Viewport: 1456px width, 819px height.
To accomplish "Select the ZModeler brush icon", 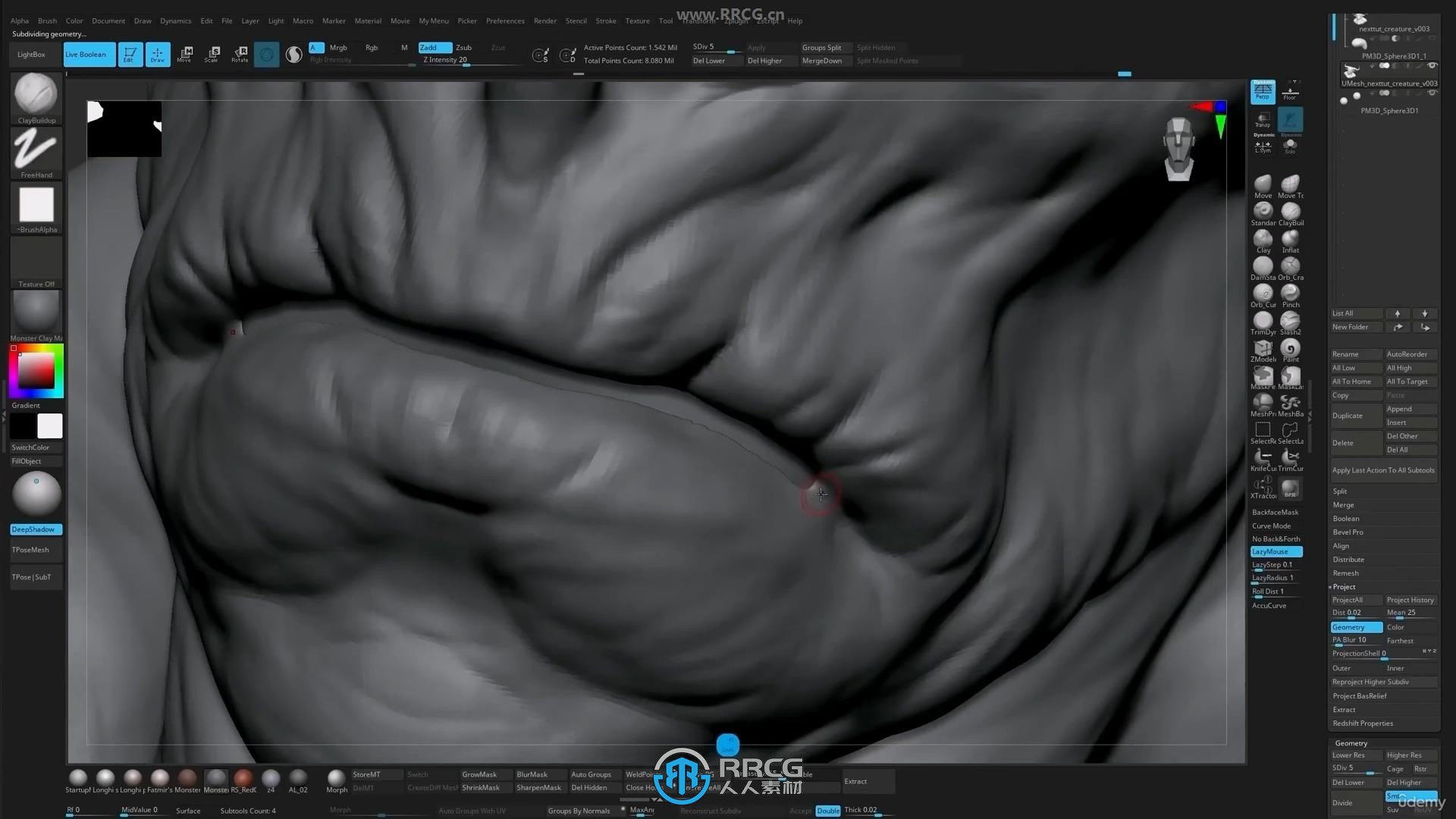I will pyautogui.click(x=1262, y=347).
